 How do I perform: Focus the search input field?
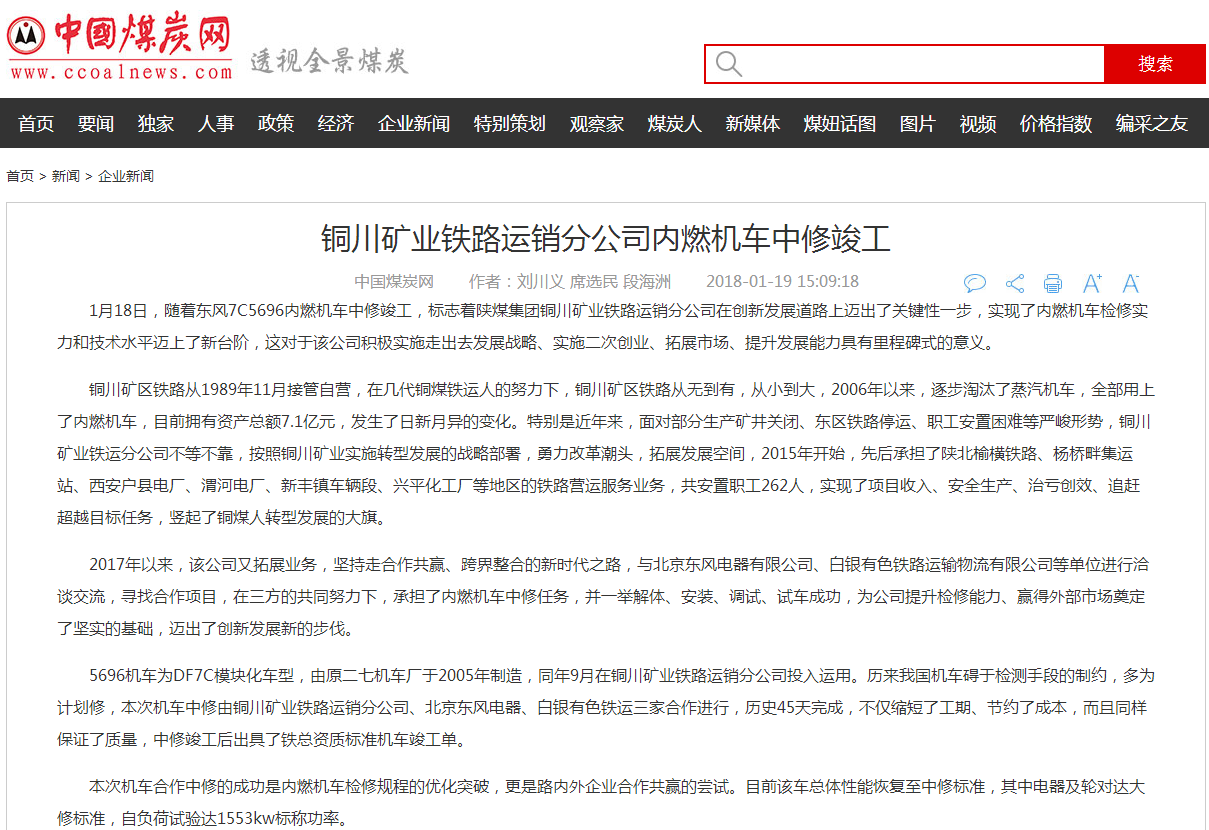920,64
